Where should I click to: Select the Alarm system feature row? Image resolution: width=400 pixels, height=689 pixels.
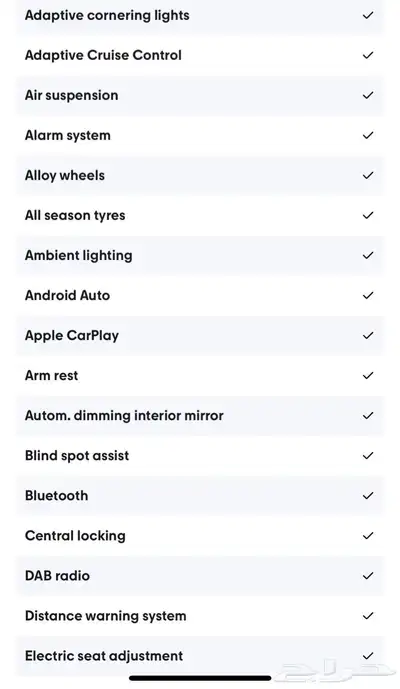[x=200, y=135]
